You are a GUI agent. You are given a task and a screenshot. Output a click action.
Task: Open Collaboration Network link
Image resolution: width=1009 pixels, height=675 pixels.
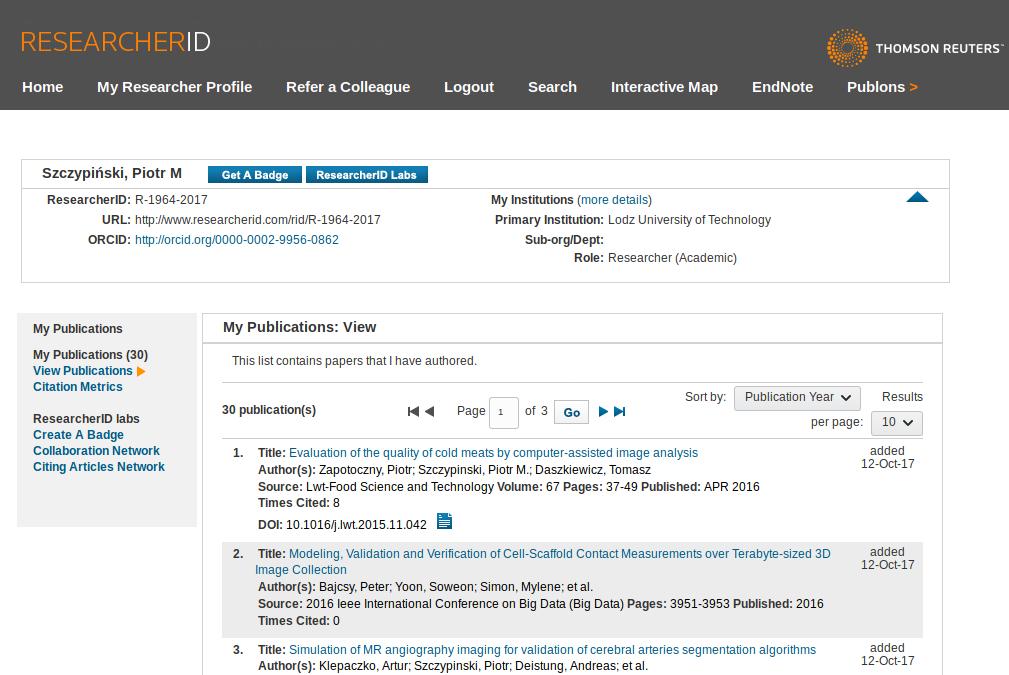[x=97, y=451]
